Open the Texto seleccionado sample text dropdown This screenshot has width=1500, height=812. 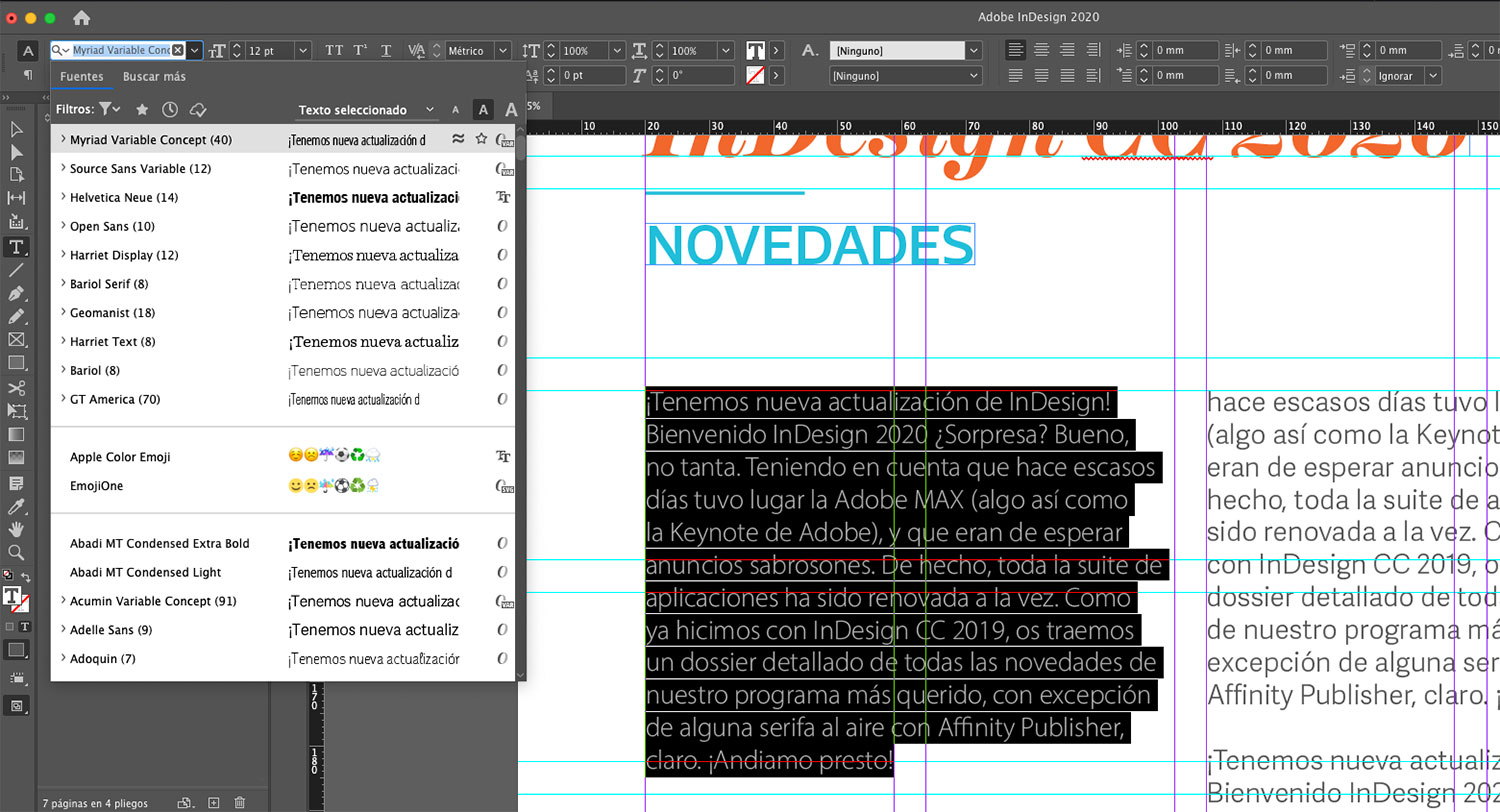click(367, 110)
